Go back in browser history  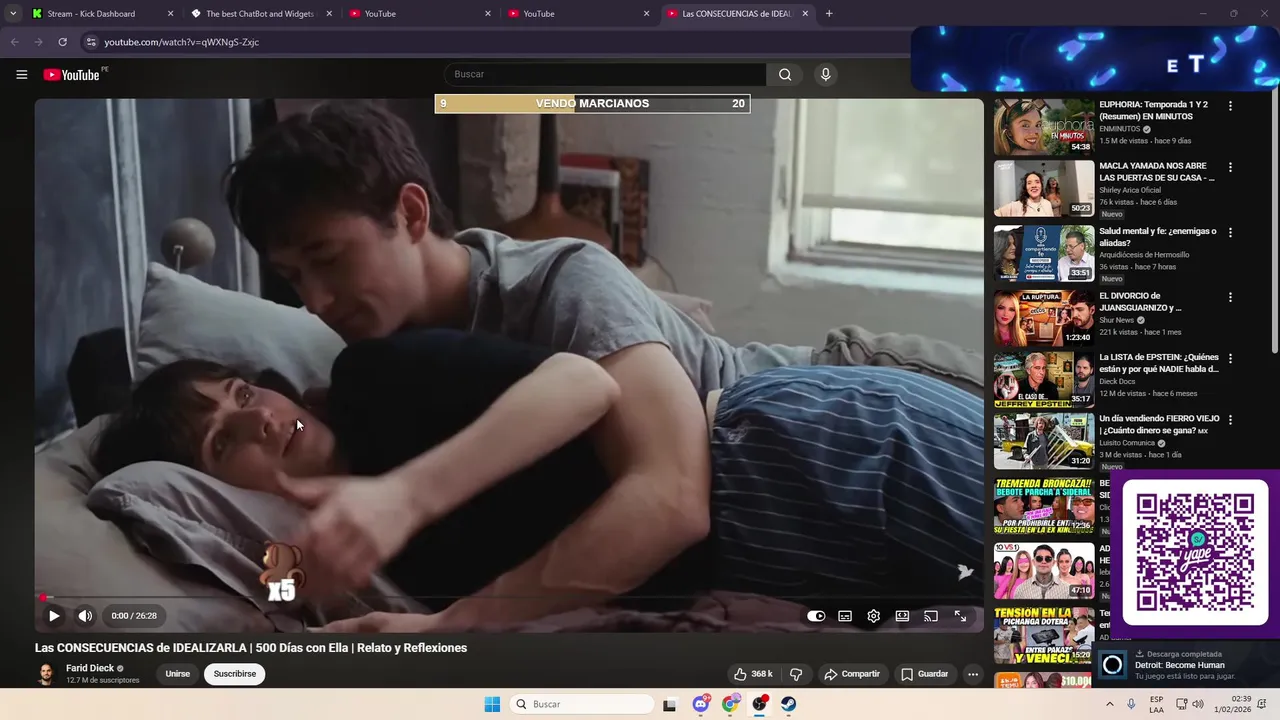14,42
